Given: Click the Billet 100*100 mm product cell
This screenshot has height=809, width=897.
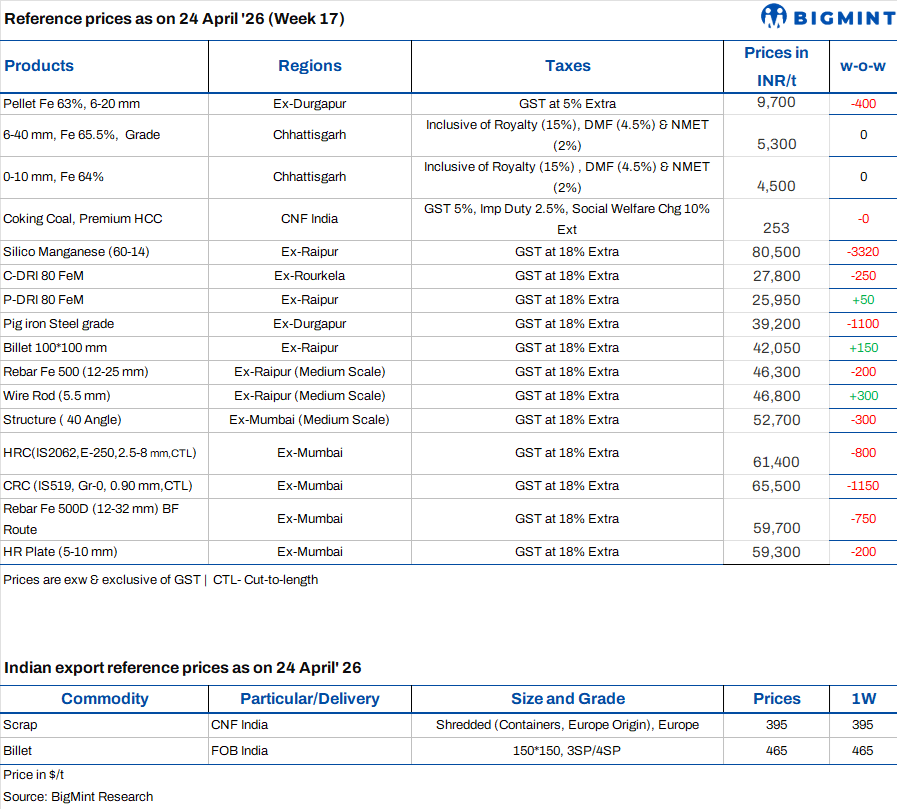Looking at the screenshot, I should pos(55,348).
